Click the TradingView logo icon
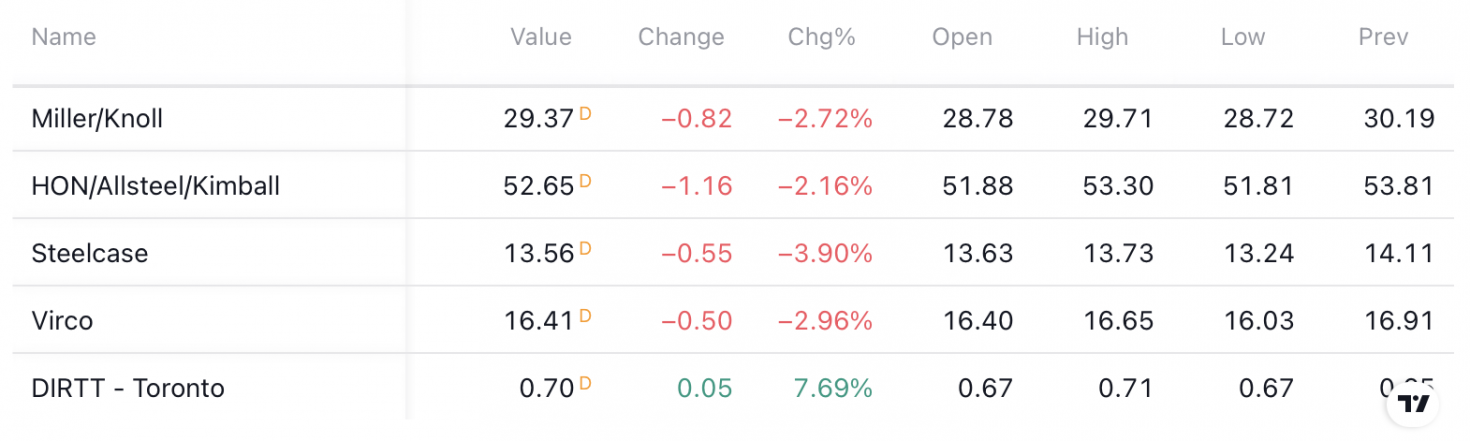This screenshot has width=1470, height=441. coord(1414,403)
